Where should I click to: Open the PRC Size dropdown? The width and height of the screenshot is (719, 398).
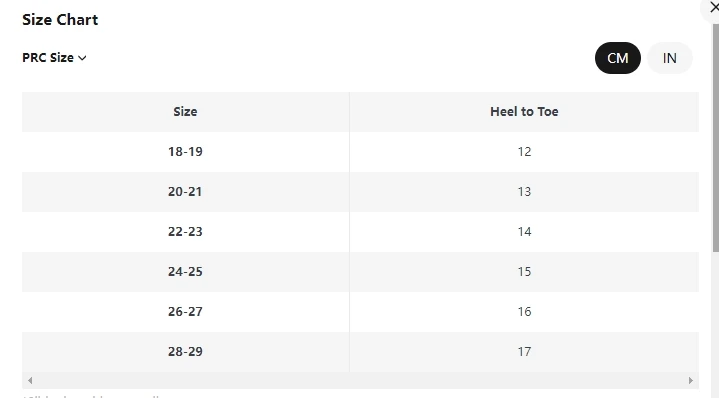pos(54,58)
